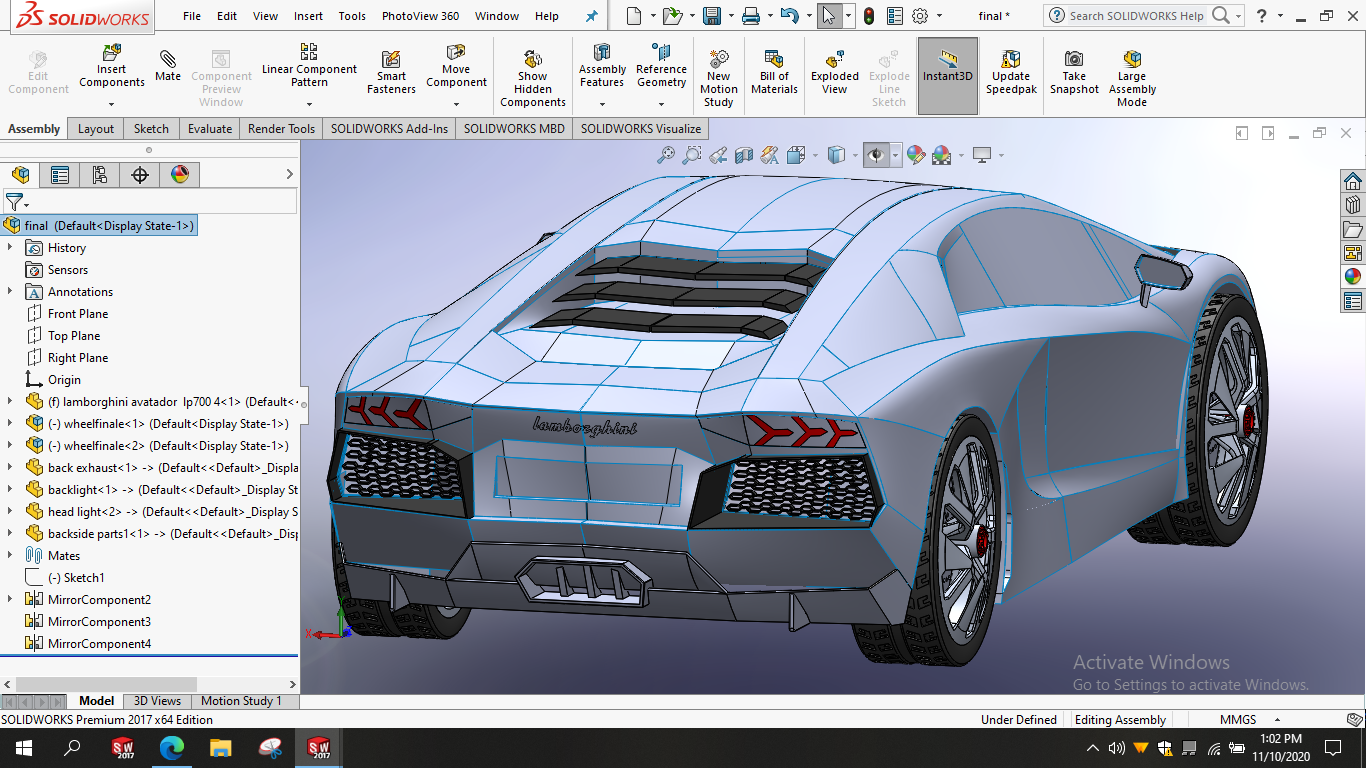Image resolution: width=1366 pixels, height=768 pixels.
Task: Toggle Large Assembly Mode
Action: click(x=1132, y=78)
